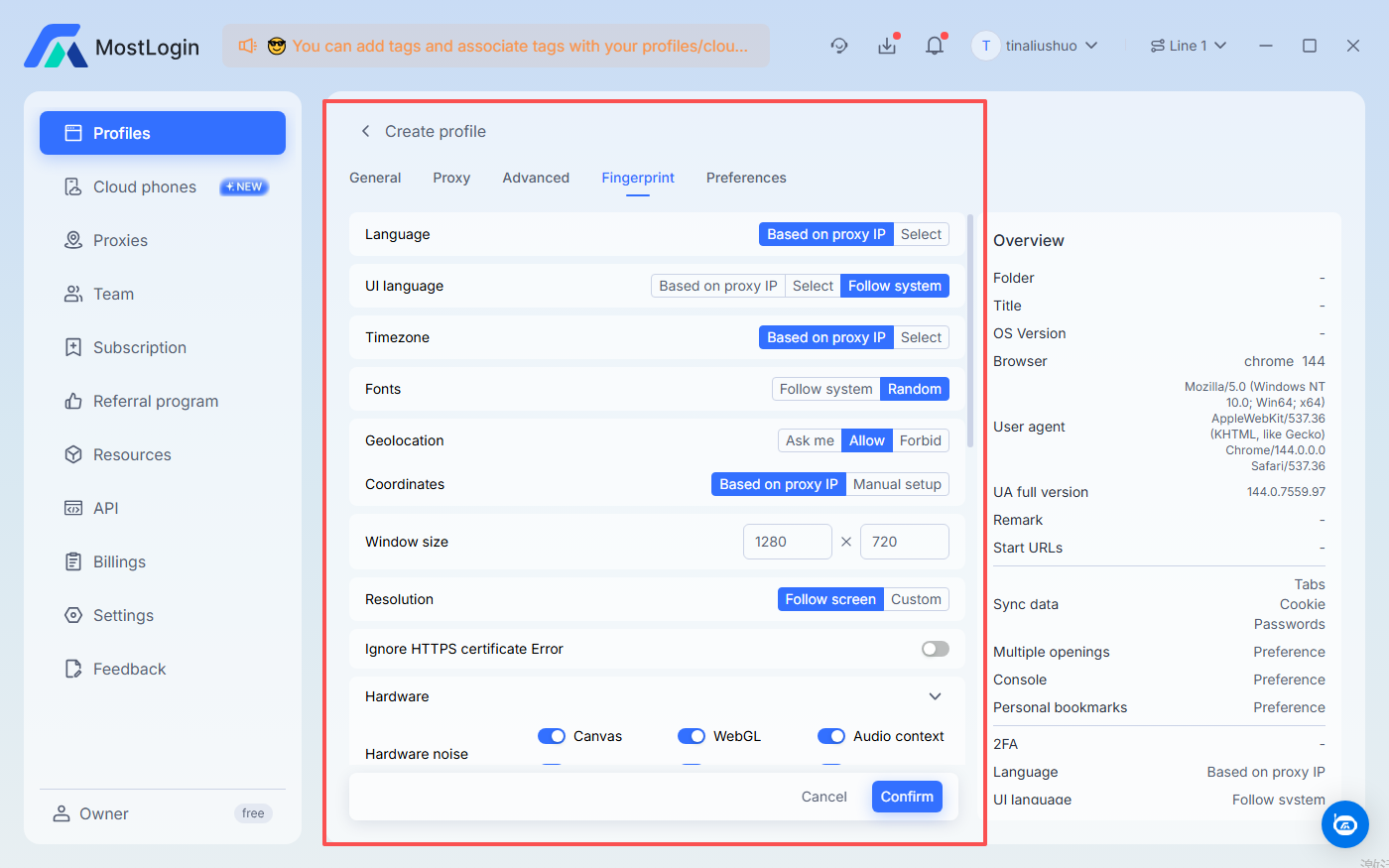This screenshot has width=1389, height=868.
Task: Switch to the Preferences tab
Action: pyautogui.click(x=746, y=178)
